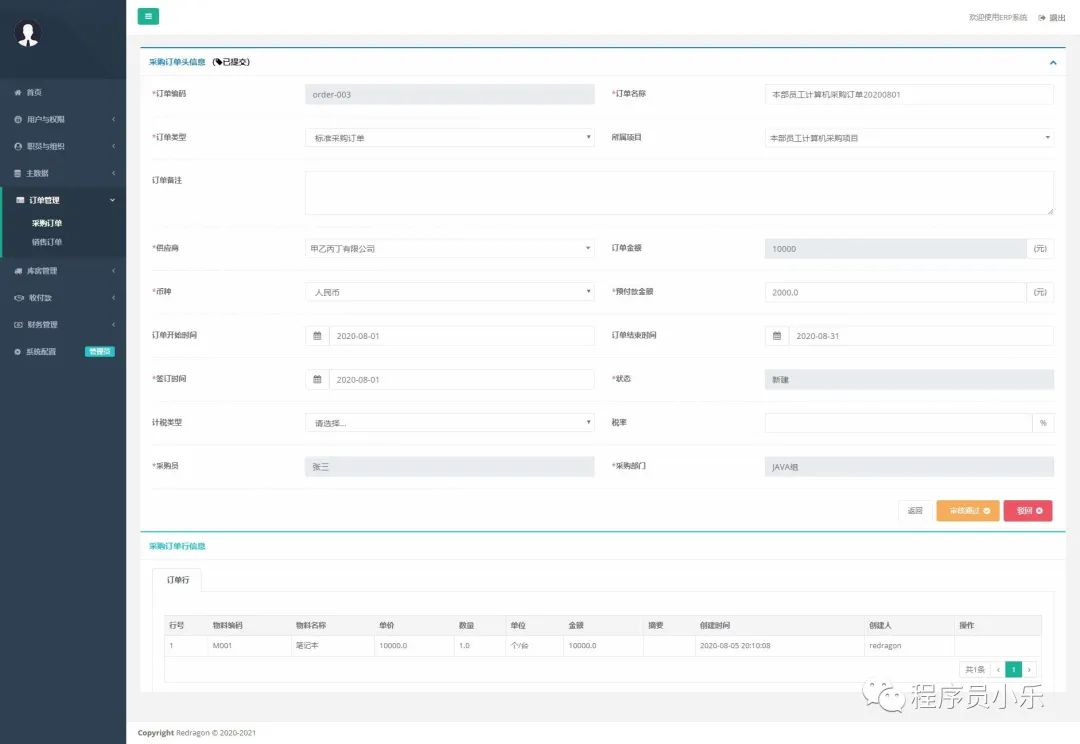Click the person icon beside 职员与组织

pos(18,146)
